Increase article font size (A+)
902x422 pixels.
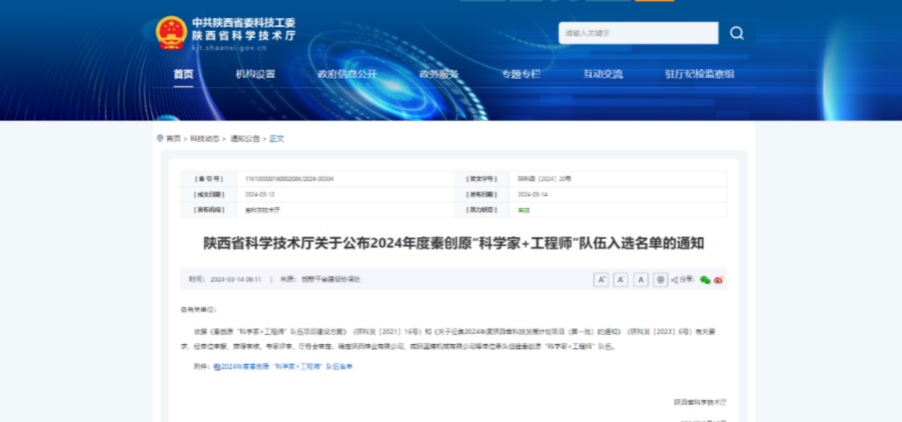(601, 280)
